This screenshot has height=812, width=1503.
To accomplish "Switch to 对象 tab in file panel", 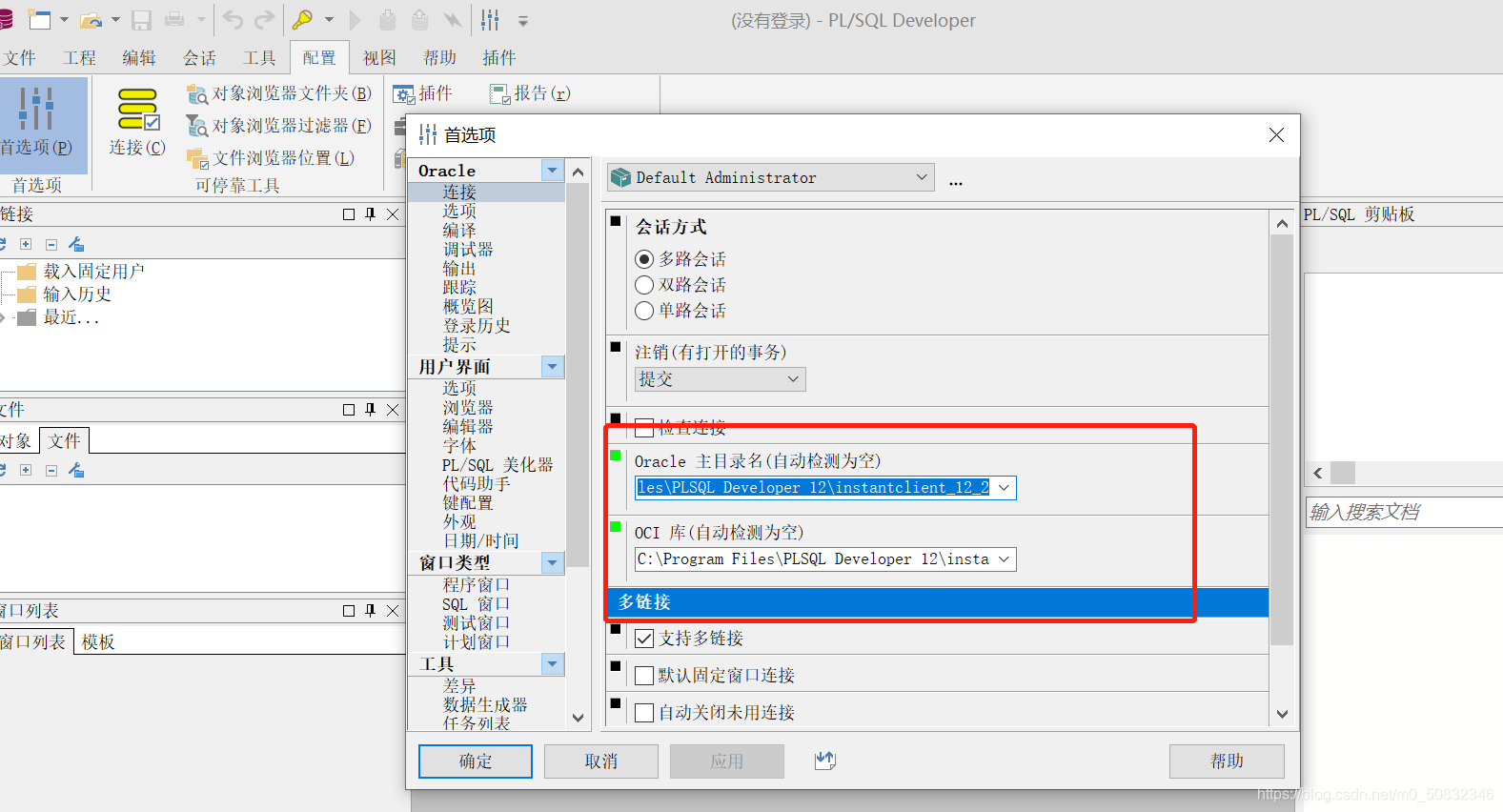I will [17, 441].
